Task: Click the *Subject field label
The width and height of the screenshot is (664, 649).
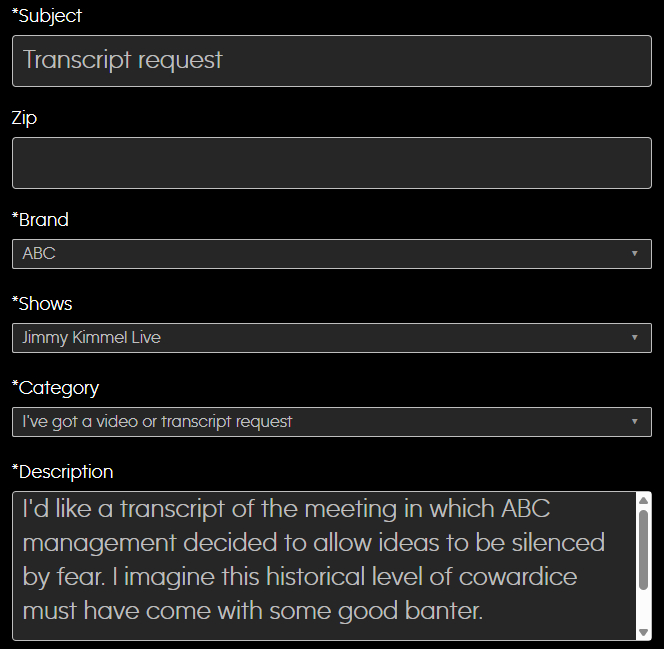Action: click(47, 16)
